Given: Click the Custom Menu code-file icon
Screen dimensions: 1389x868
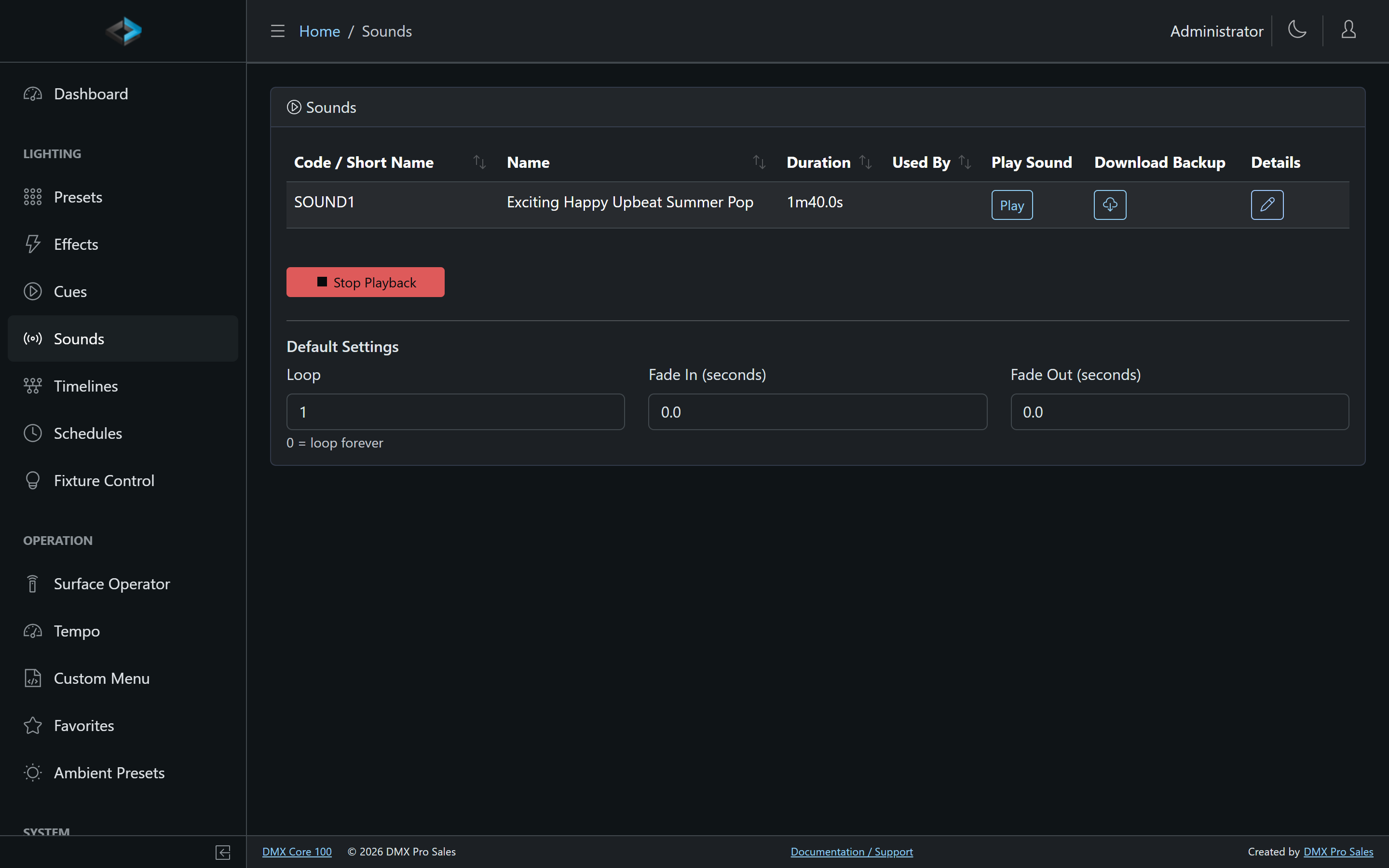Looking at the screenshot, I should pyautogui.click(x=33, y=678).
